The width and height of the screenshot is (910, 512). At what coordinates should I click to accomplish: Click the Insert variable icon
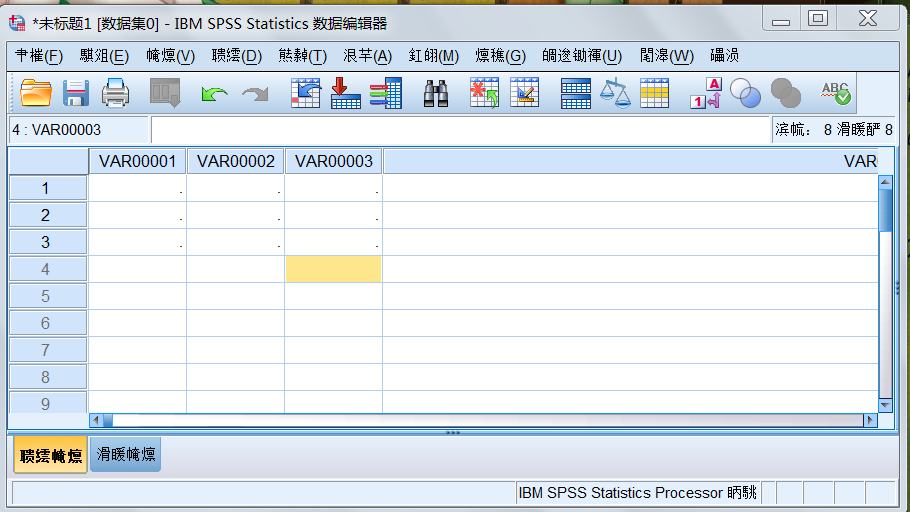(x=525, y=93)
